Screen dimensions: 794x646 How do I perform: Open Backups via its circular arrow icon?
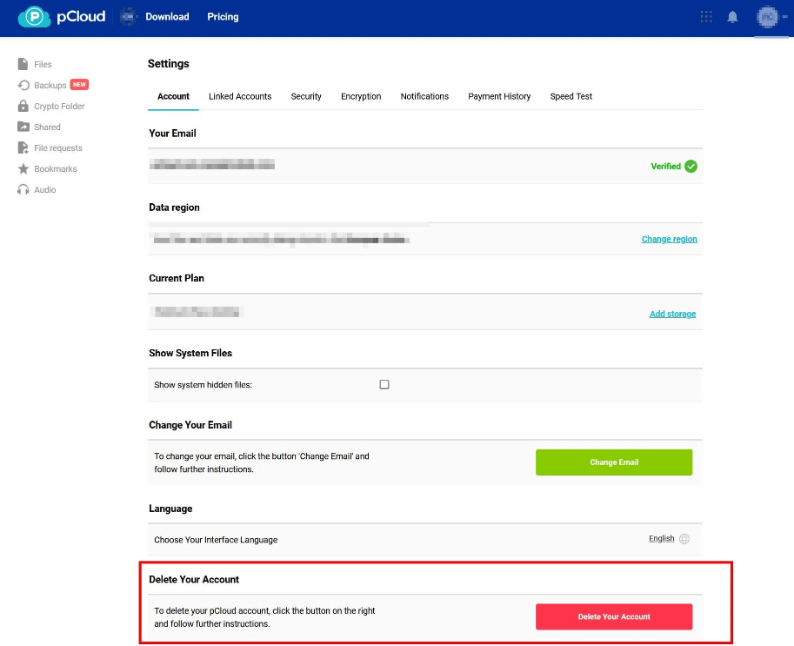[x=23, y=85]
